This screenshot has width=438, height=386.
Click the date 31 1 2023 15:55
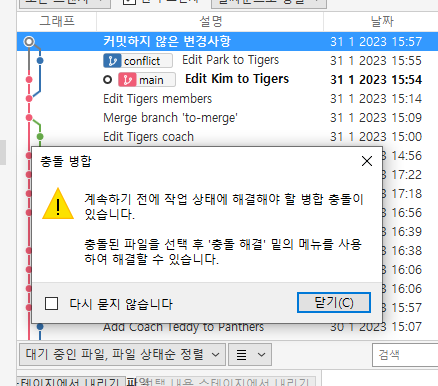[x=376, y=61]
